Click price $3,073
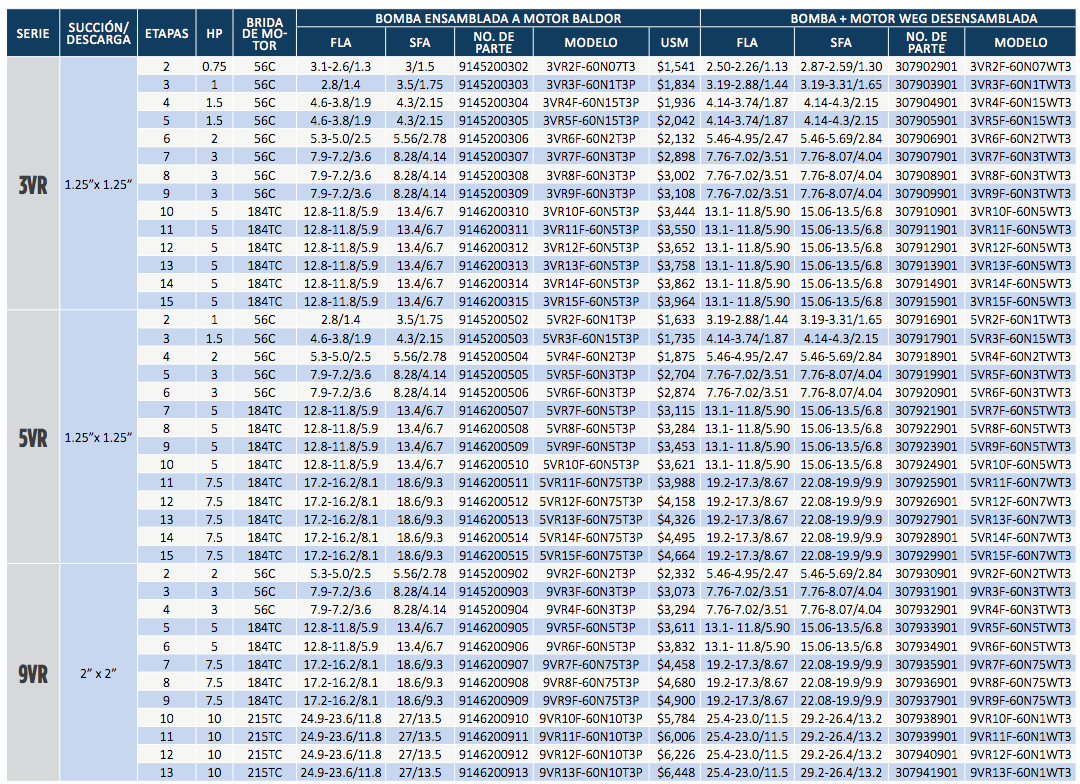The image size is (1080, 784). [675, 591]
